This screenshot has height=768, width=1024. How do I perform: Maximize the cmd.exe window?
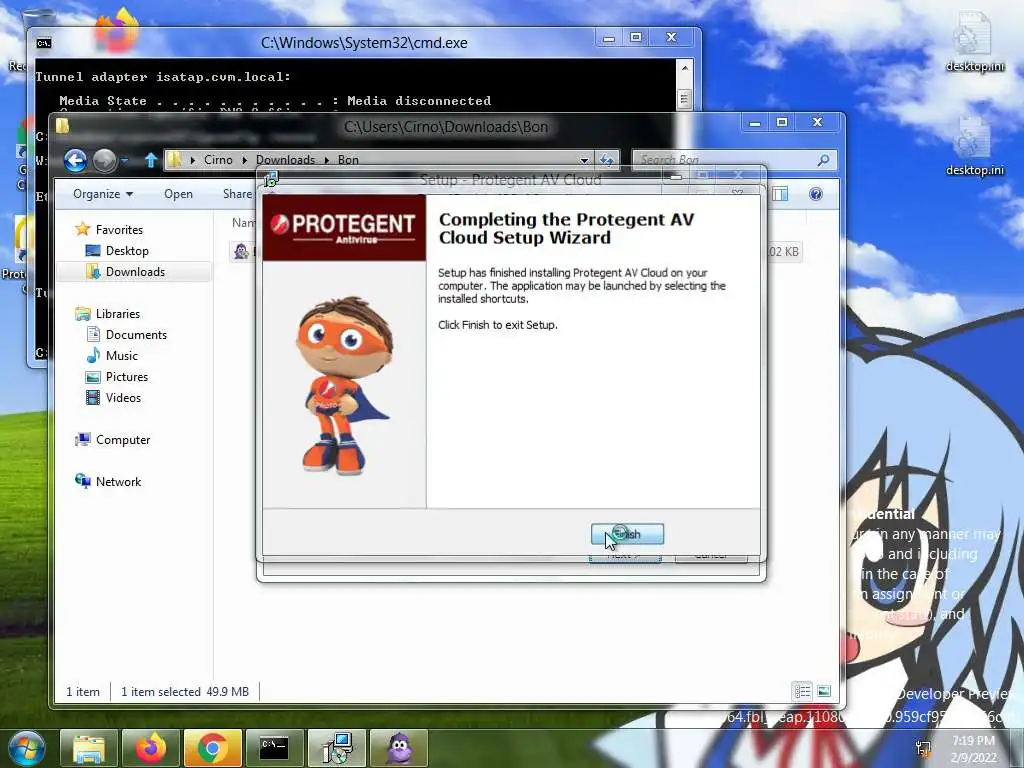[636, 38]
